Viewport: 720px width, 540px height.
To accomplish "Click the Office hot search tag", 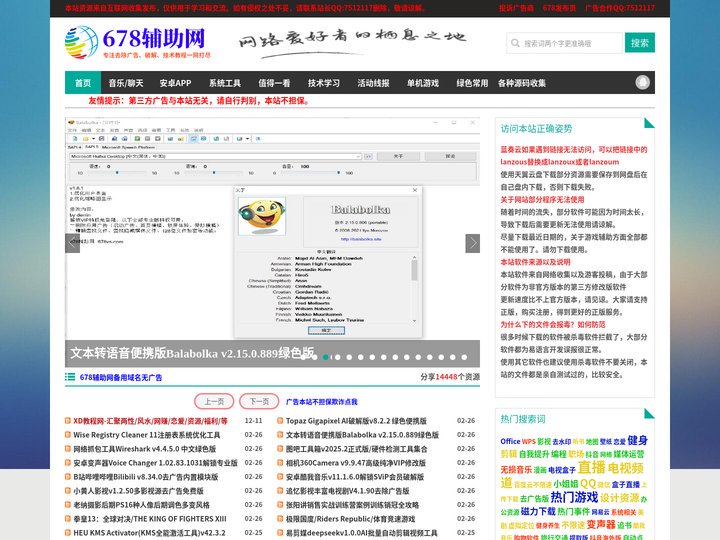I will (x=510, y=441).
